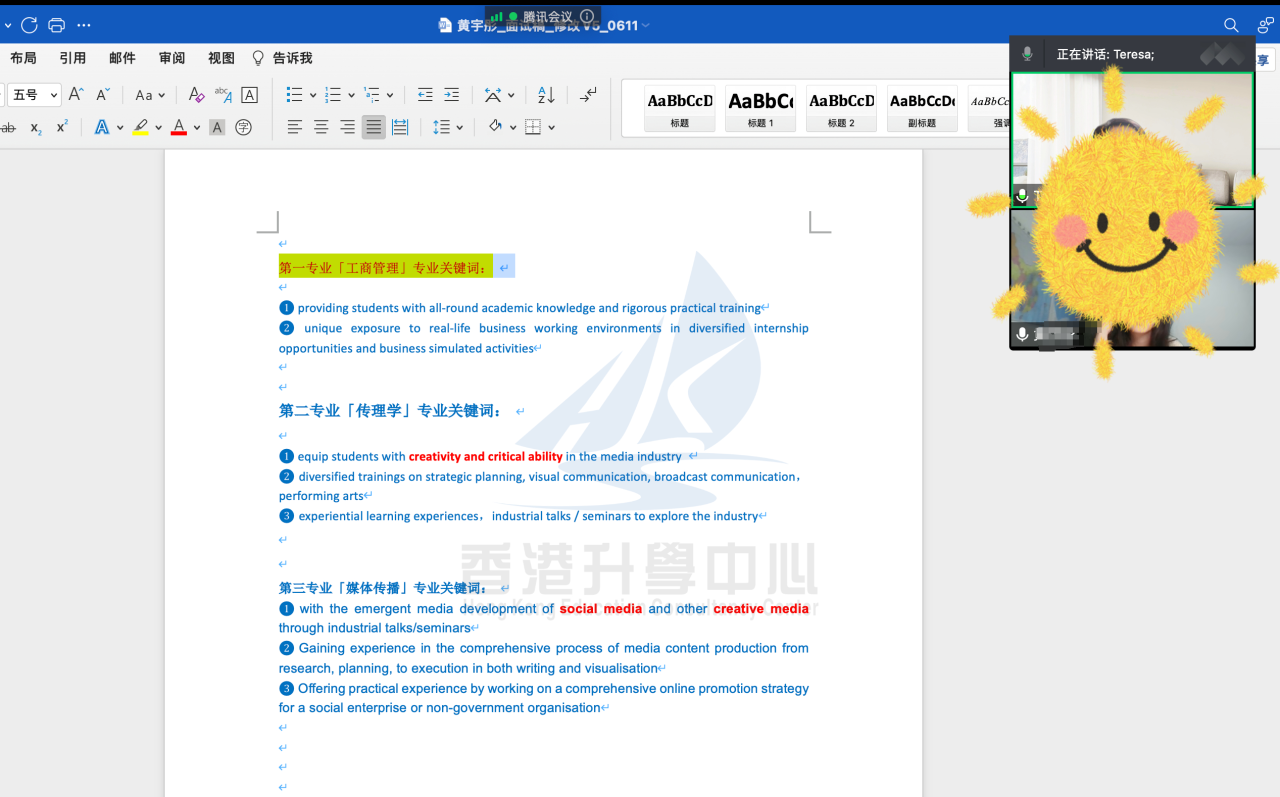Open the font size 五号 dropdown
Screen dimensions: 1280x797
pos(34,95)
